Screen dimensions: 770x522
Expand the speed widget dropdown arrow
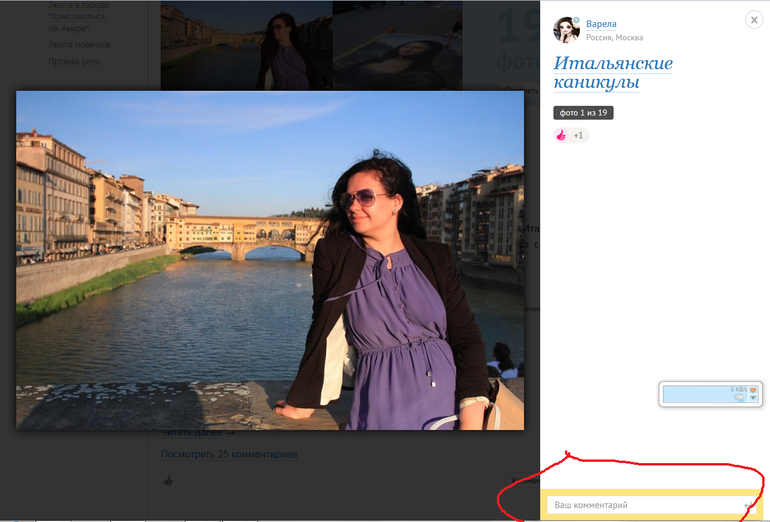coord(753,398)
